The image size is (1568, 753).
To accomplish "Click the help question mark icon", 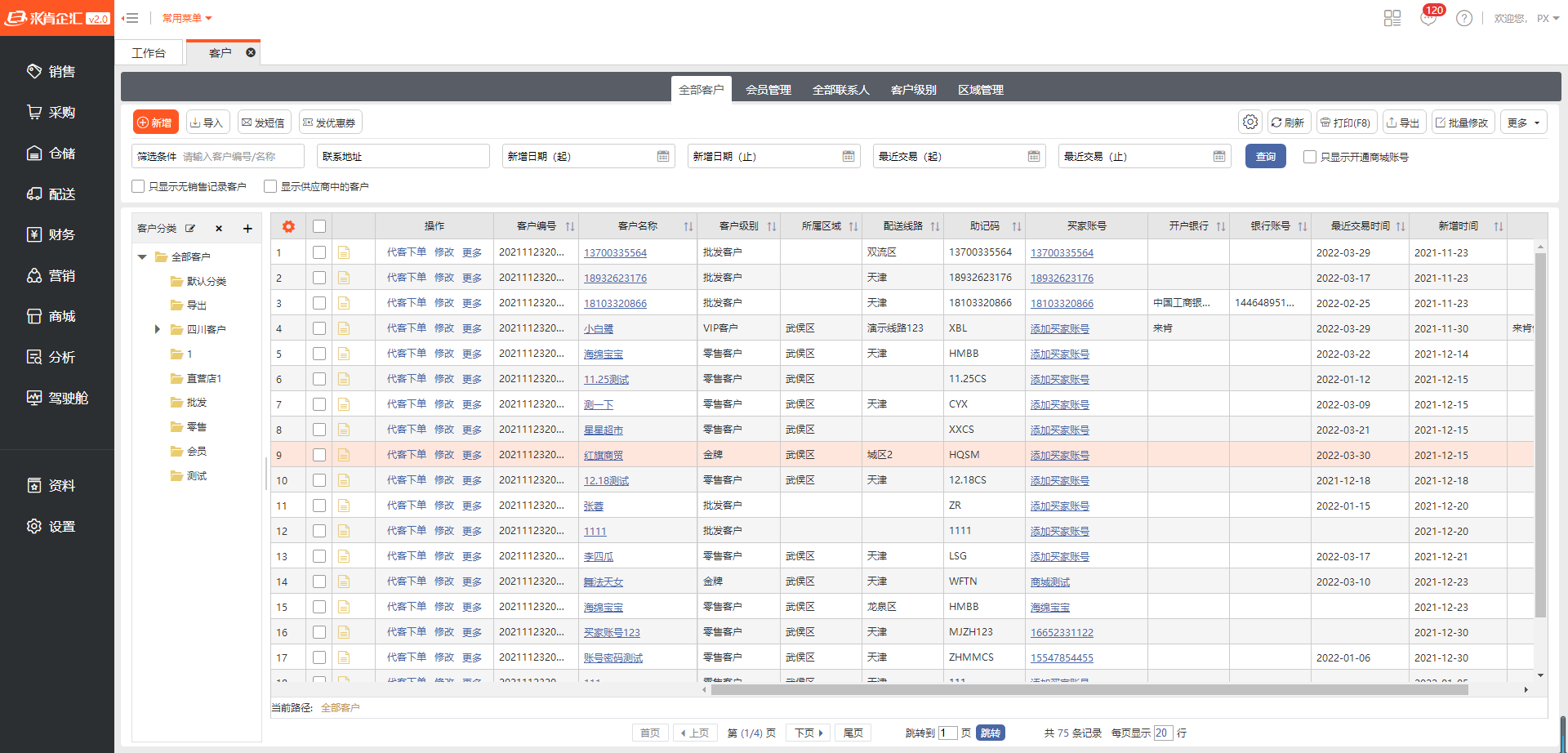I will (1464, 19).
